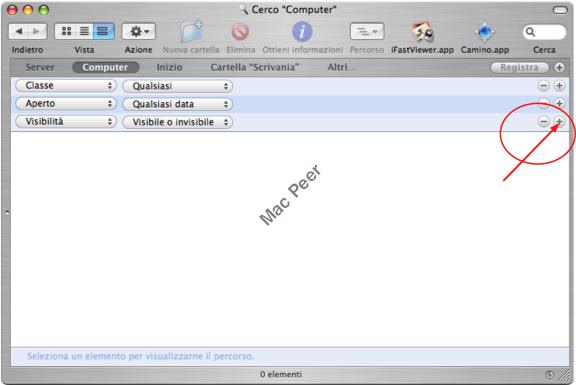Close the window with red button
The height and width of the screenshot is (385, 576).
tap(12, 10)
